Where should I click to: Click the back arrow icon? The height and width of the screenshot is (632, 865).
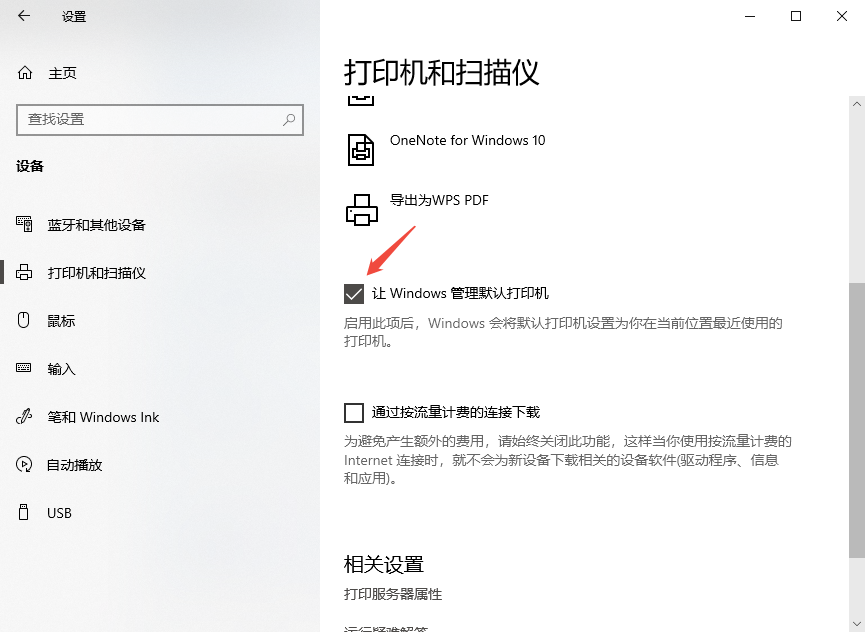pos(22,16)
